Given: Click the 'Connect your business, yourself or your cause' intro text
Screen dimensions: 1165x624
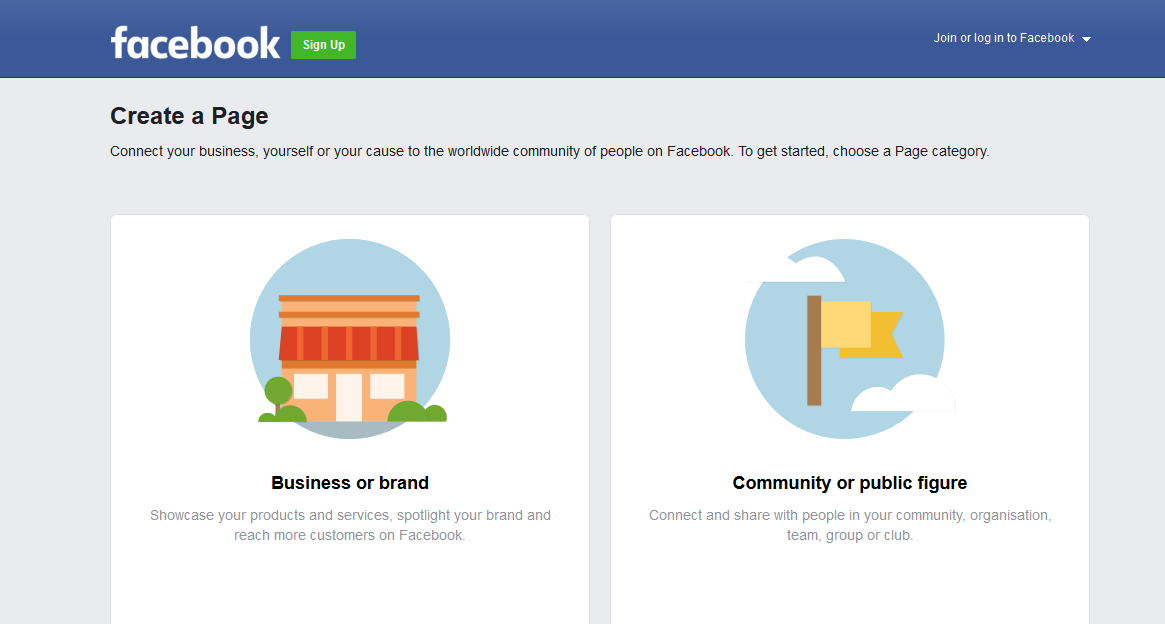Looking at the screenshot, I should point(550,152).
